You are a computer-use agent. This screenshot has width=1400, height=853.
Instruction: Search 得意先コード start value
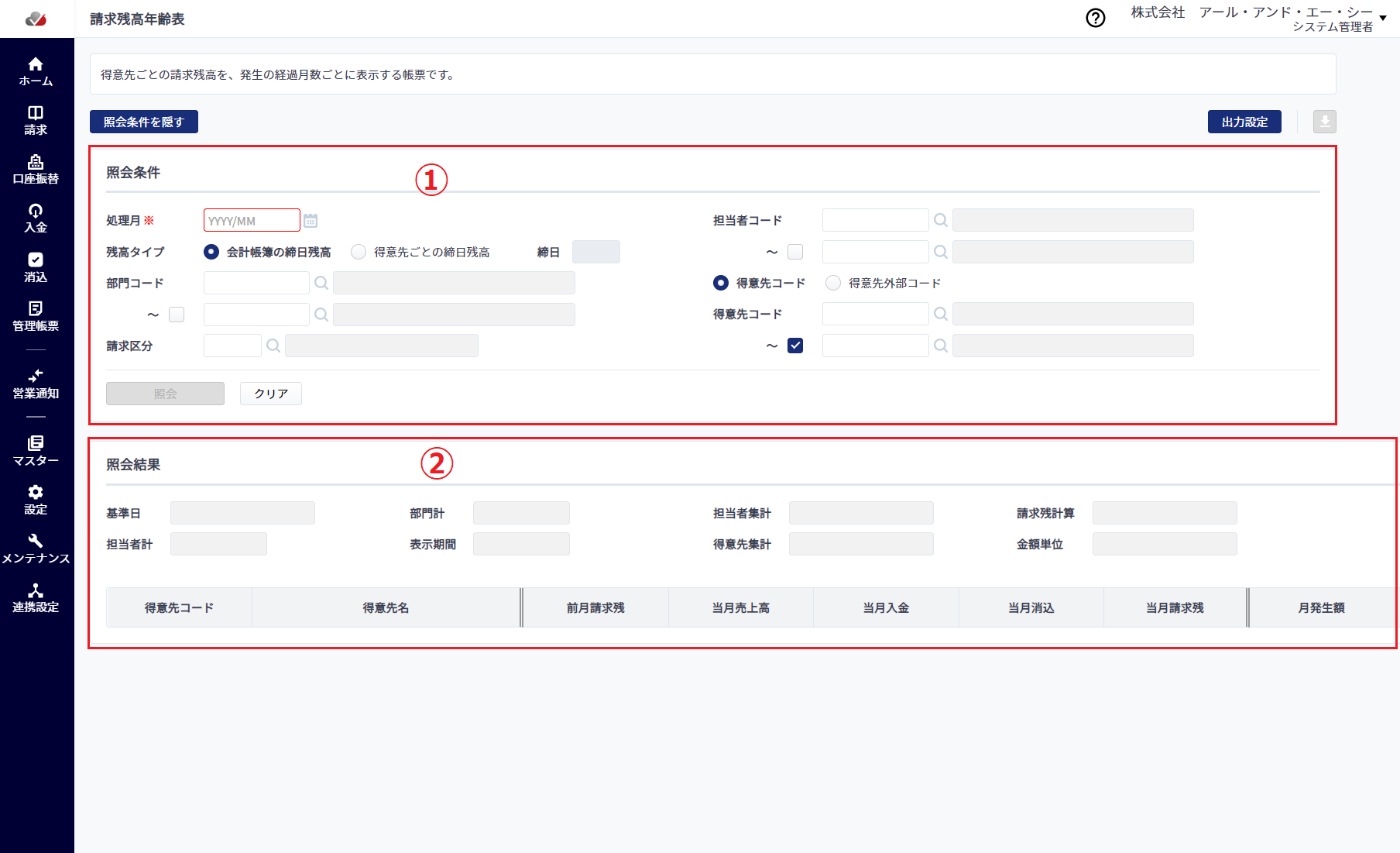click(x=941, y=314)
